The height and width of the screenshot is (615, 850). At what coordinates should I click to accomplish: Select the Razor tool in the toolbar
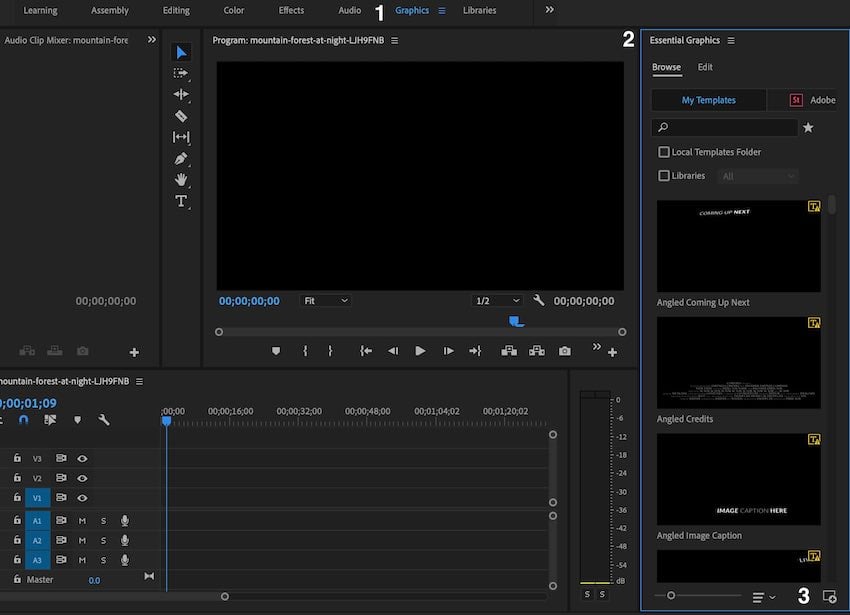(181, 116)
